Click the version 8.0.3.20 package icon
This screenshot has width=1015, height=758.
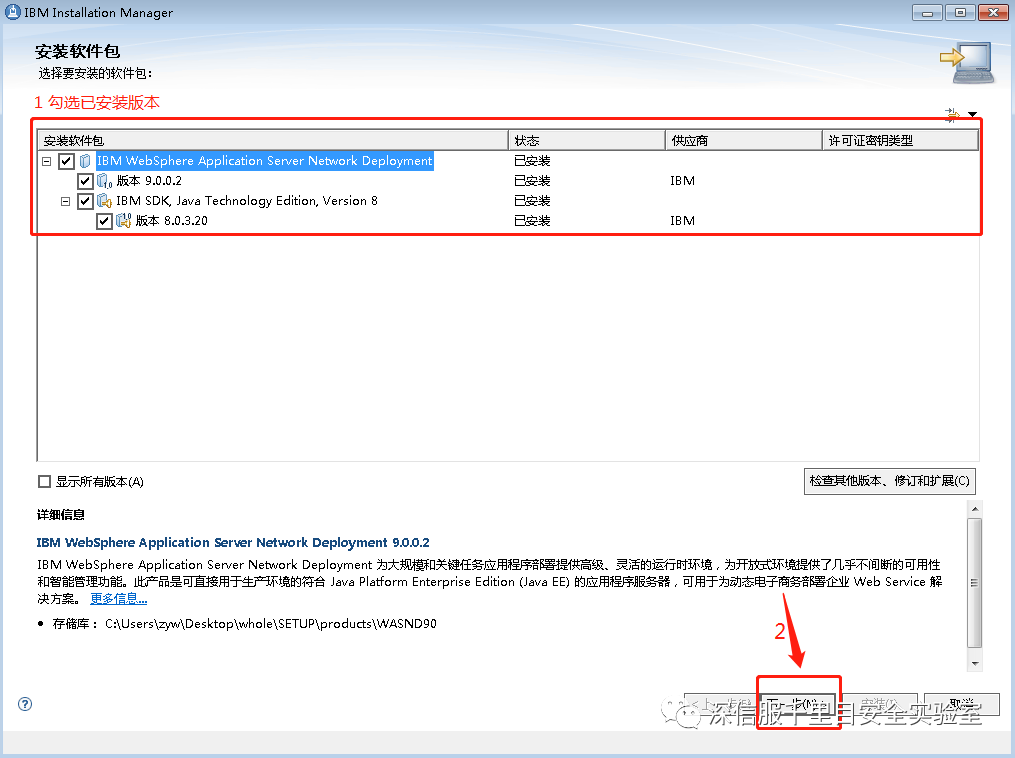pyautogui.click(x=123, y=221)
